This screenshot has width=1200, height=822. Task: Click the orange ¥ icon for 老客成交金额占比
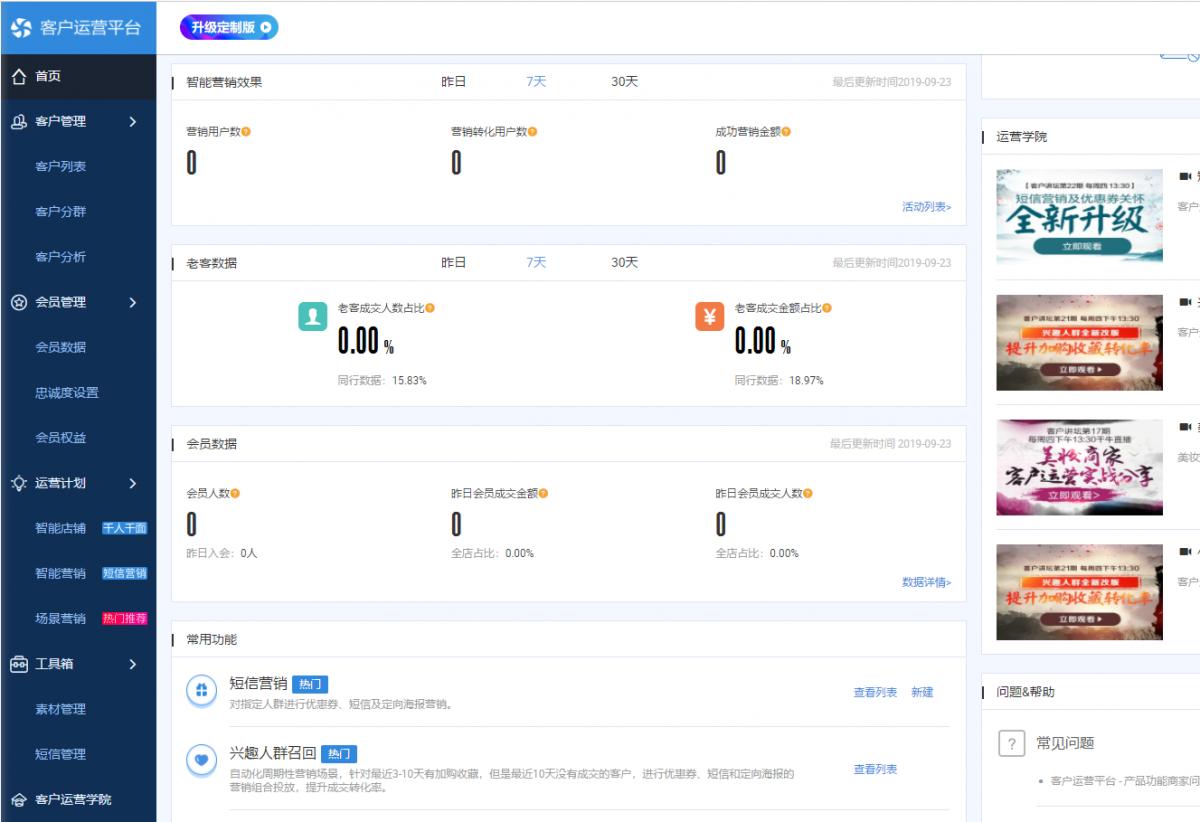[x=711, y=314]
